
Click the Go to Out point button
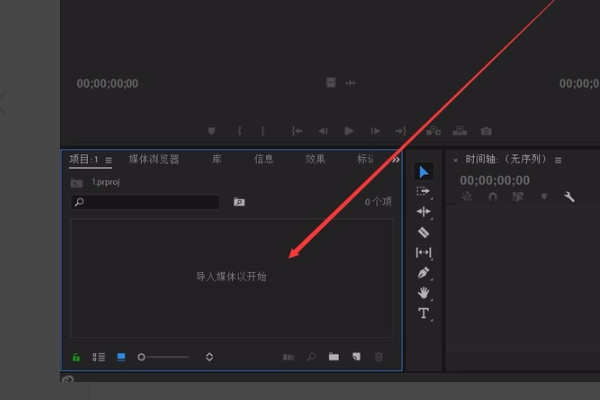tap(401, 131)
